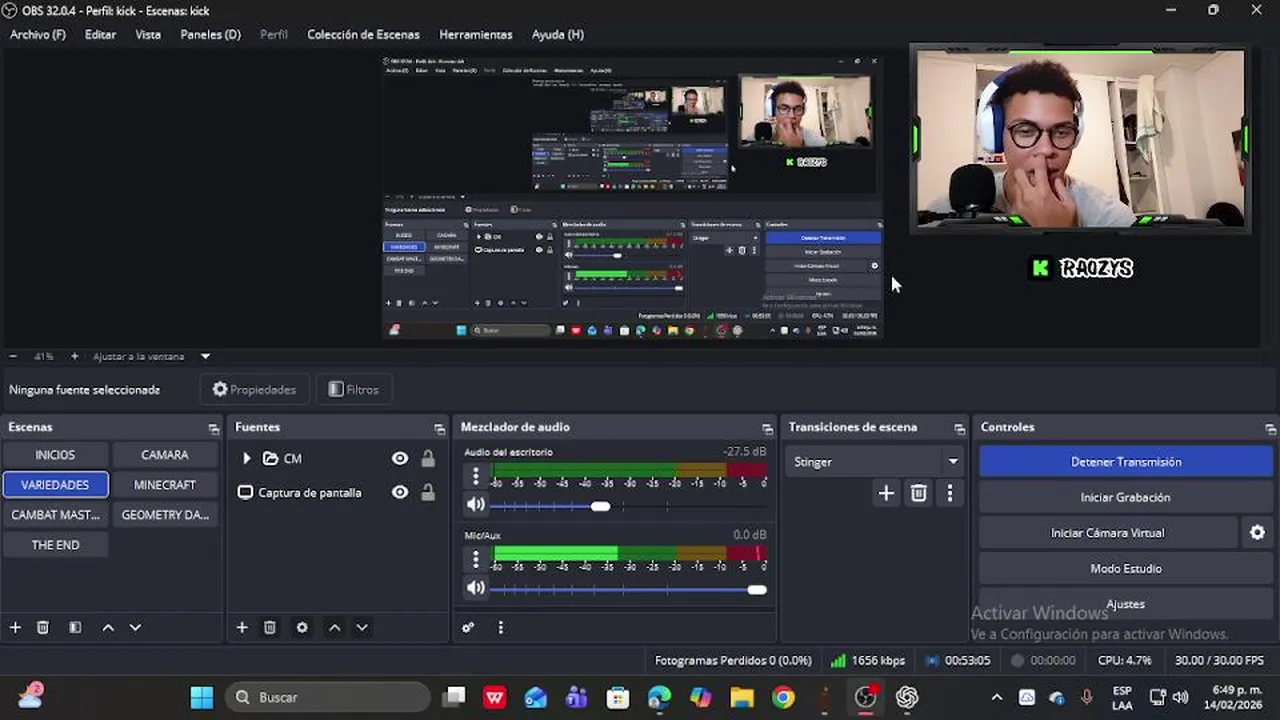
Task: Remove the scene transition trash icon
Action: click(919, 493)
